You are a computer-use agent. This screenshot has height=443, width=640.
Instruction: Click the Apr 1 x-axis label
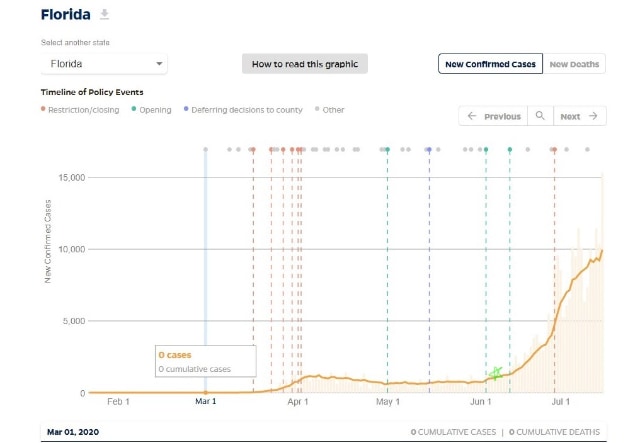[298, 402]
